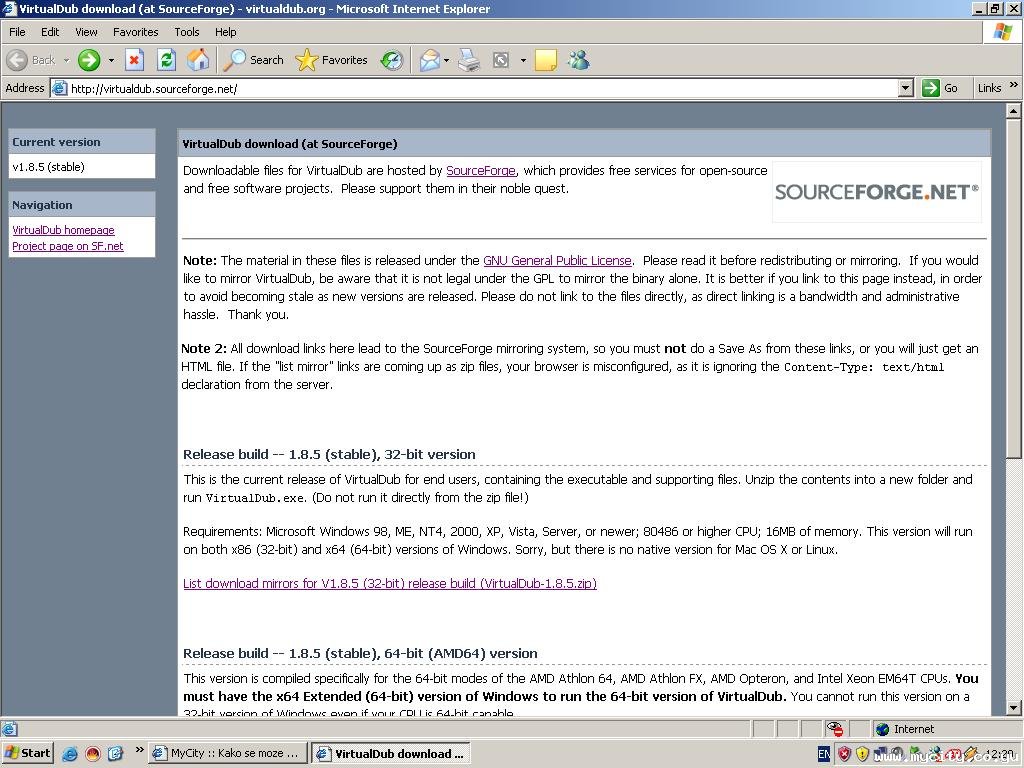Open the Favorites star pane
Image resolution: width=1024 pixels, height=768 pixels.
point(331,60)
